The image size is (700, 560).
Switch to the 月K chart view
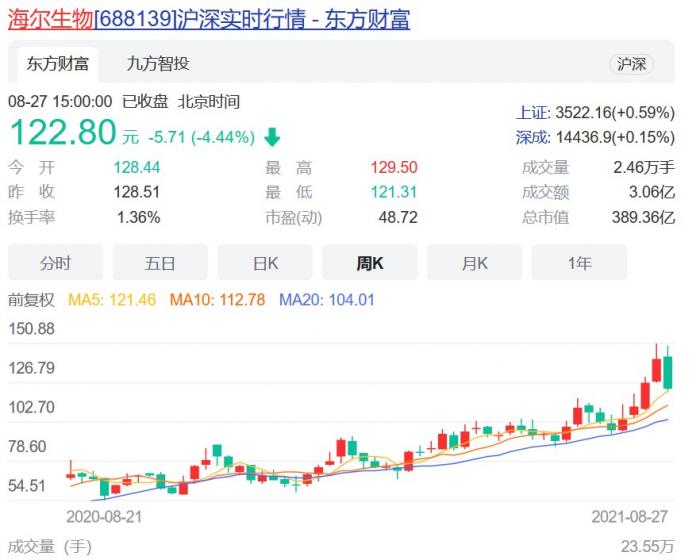474,263
